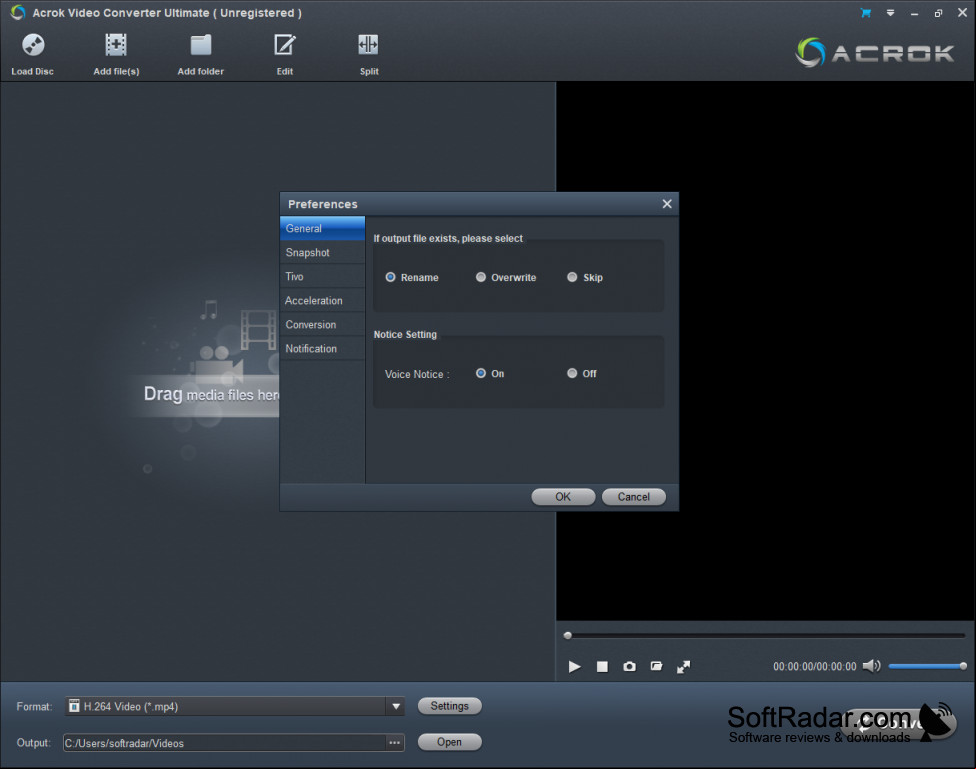Open the Edit tool
Viewport: 976px width, 769px height.
point(284,45)
